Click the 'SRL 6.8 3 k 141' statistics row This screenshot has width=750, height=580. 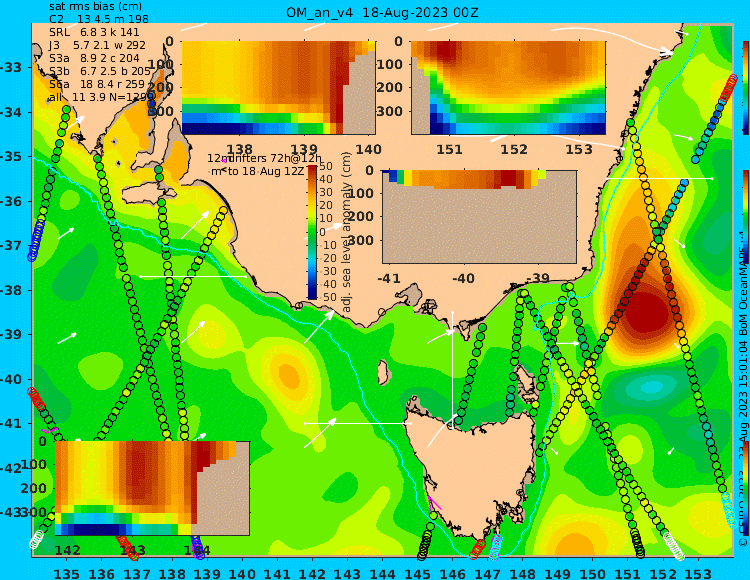click(x=94, y=32)
